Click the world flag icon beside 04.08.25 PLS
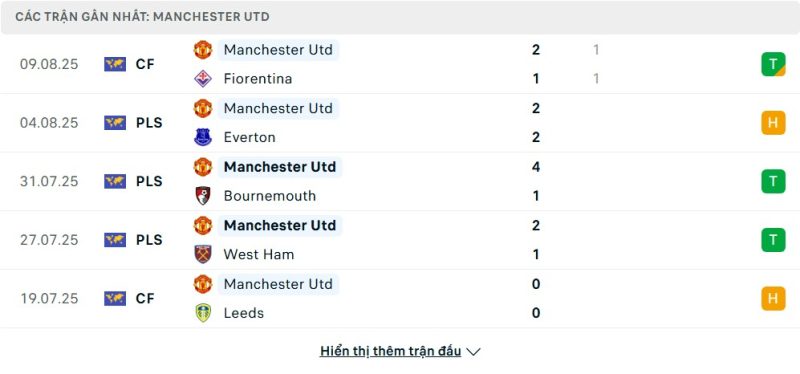The height and width of the screenshot is (374, 800). [x=115, y=123]
